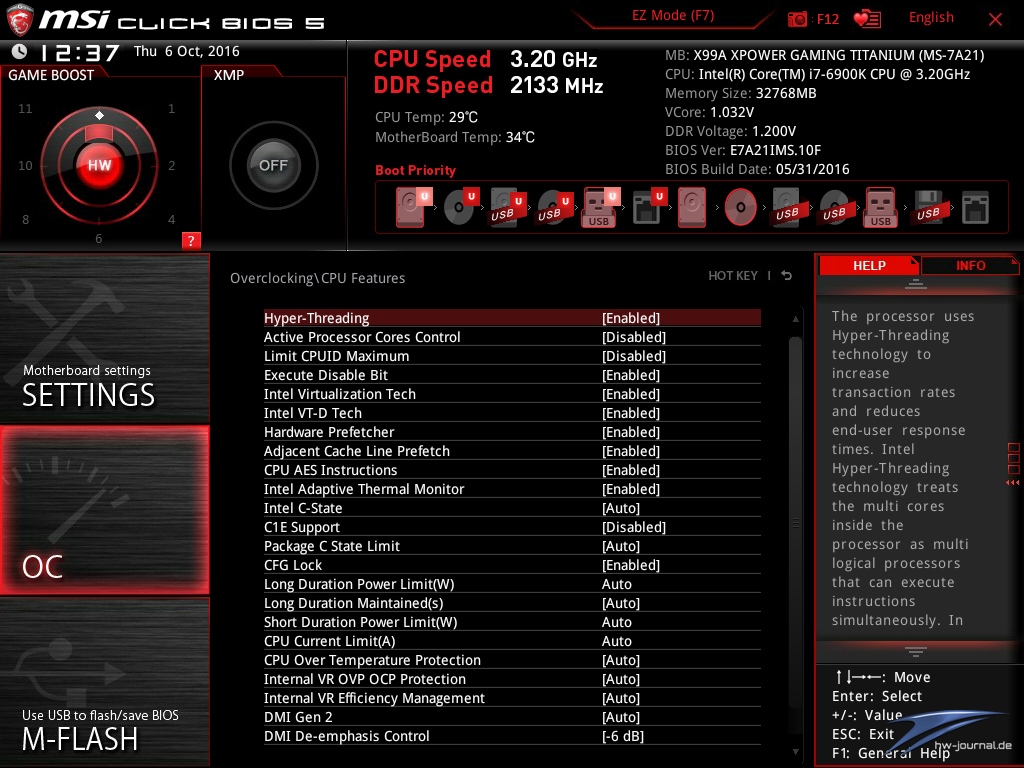1024x768 pixels.
Task: Open the favorites heart icon
Action: click(x=867, y=19)
